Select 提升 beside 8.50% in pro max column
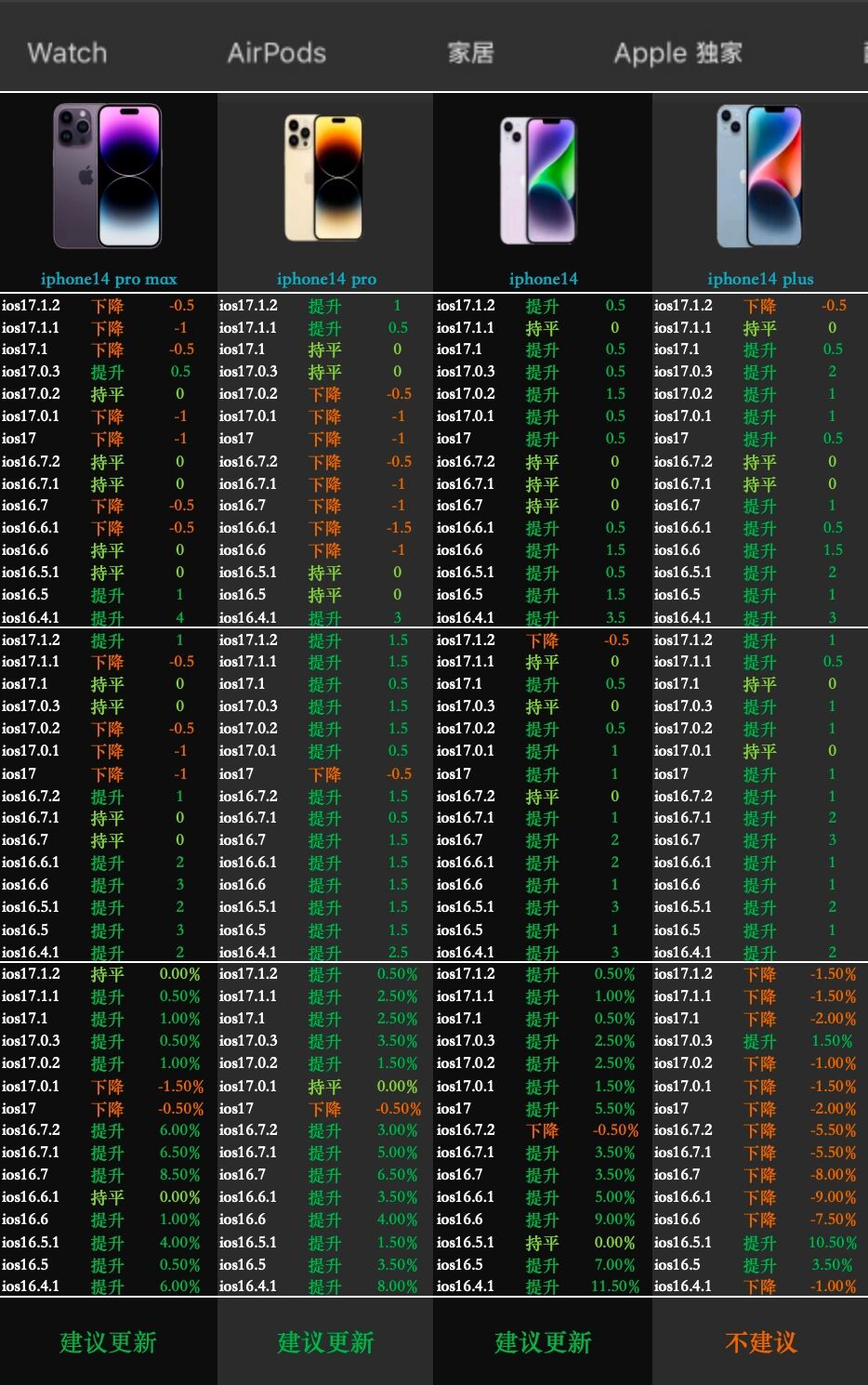868x1385 pixels. pos(107,1175)
